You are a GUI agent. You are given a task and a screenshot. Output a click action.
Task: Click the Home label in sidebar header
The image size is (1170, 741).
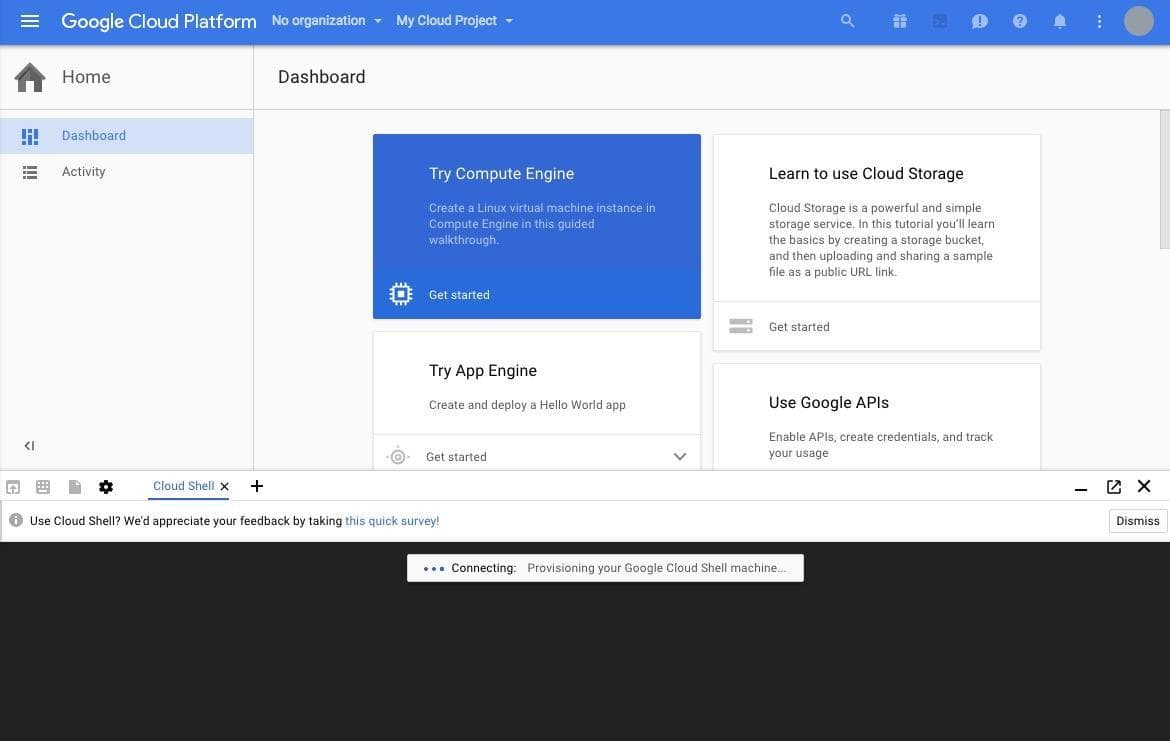86,77
